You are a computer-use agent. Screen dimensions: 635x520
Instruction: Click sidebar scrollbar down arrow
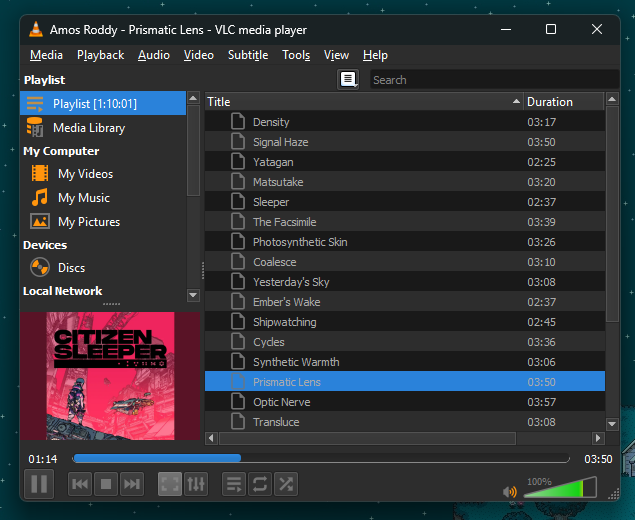point(193,295)
